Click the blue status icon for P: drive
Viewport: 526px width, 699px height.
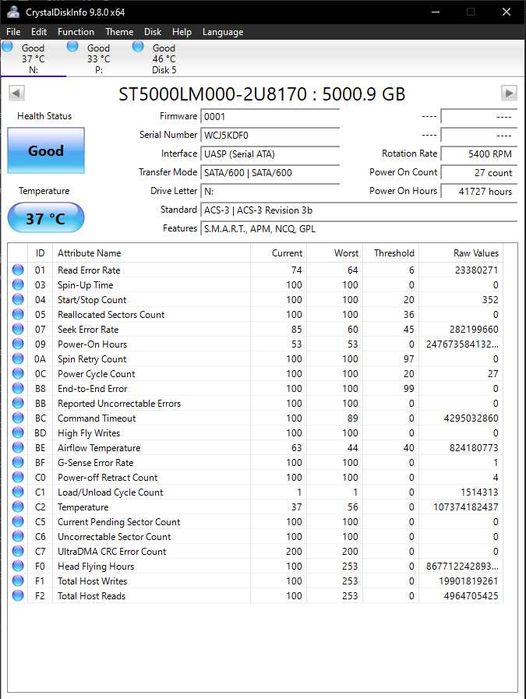73,46
